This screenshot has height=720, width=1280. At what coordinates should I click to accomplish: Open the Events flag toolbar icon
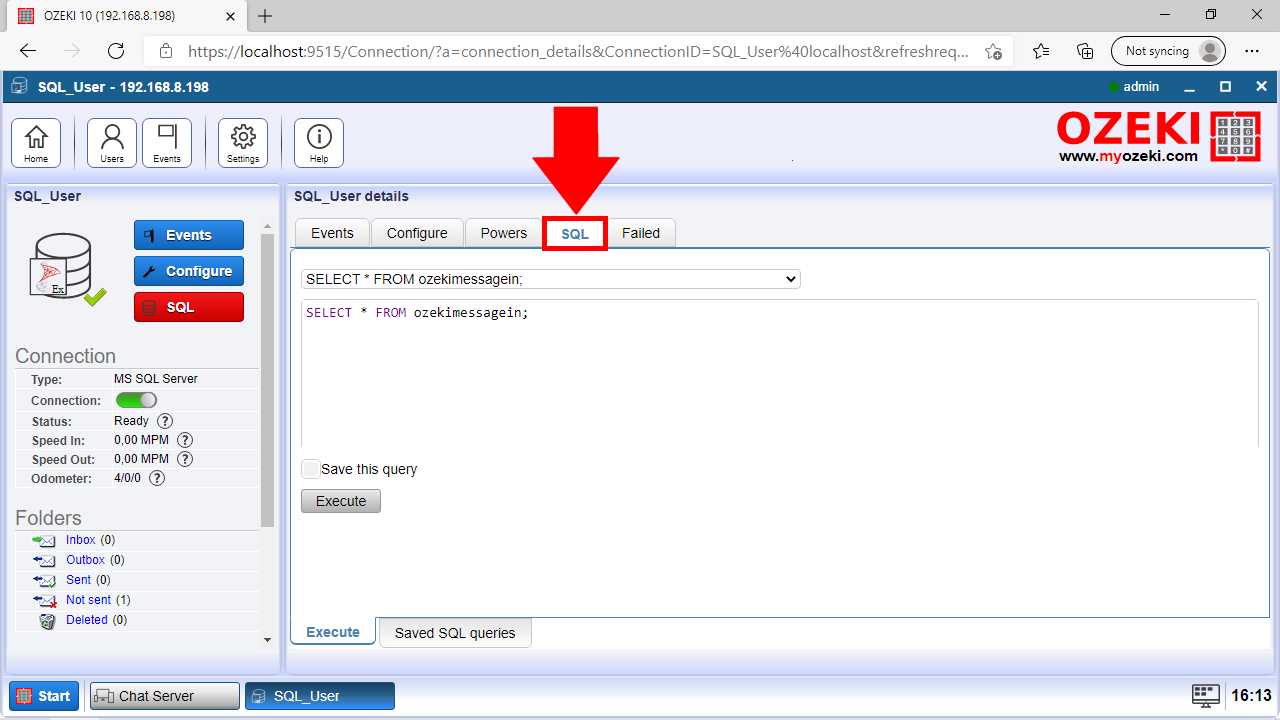pos(167,142)
